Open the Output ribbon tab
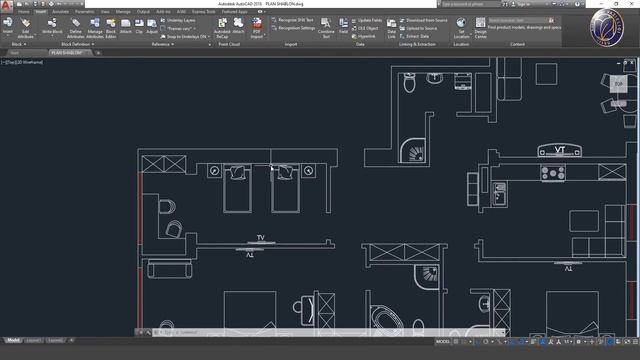640x360 pixels. point(143,12)
